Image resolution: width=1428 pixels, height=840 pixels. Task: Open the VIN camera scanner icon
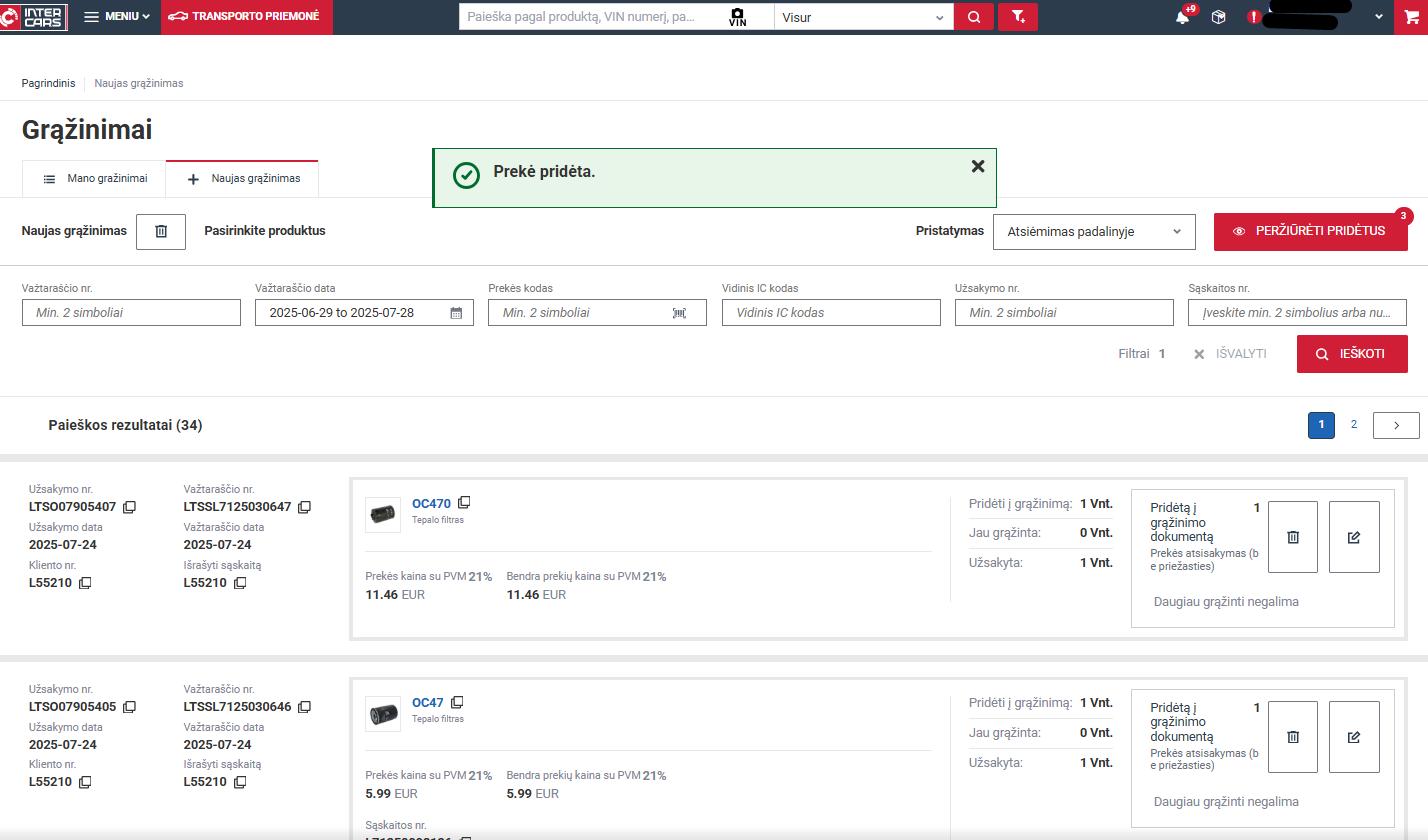[738, 17]
